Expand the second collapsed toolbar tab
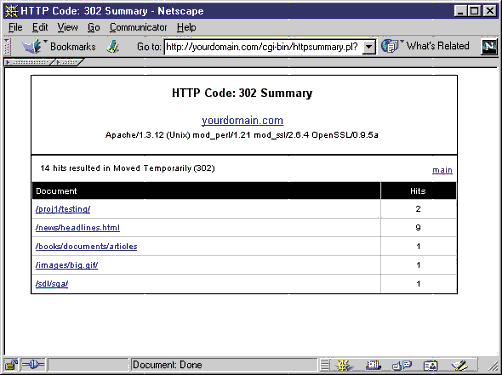Viewport: 502px width, 375px height. click(69, 62)
